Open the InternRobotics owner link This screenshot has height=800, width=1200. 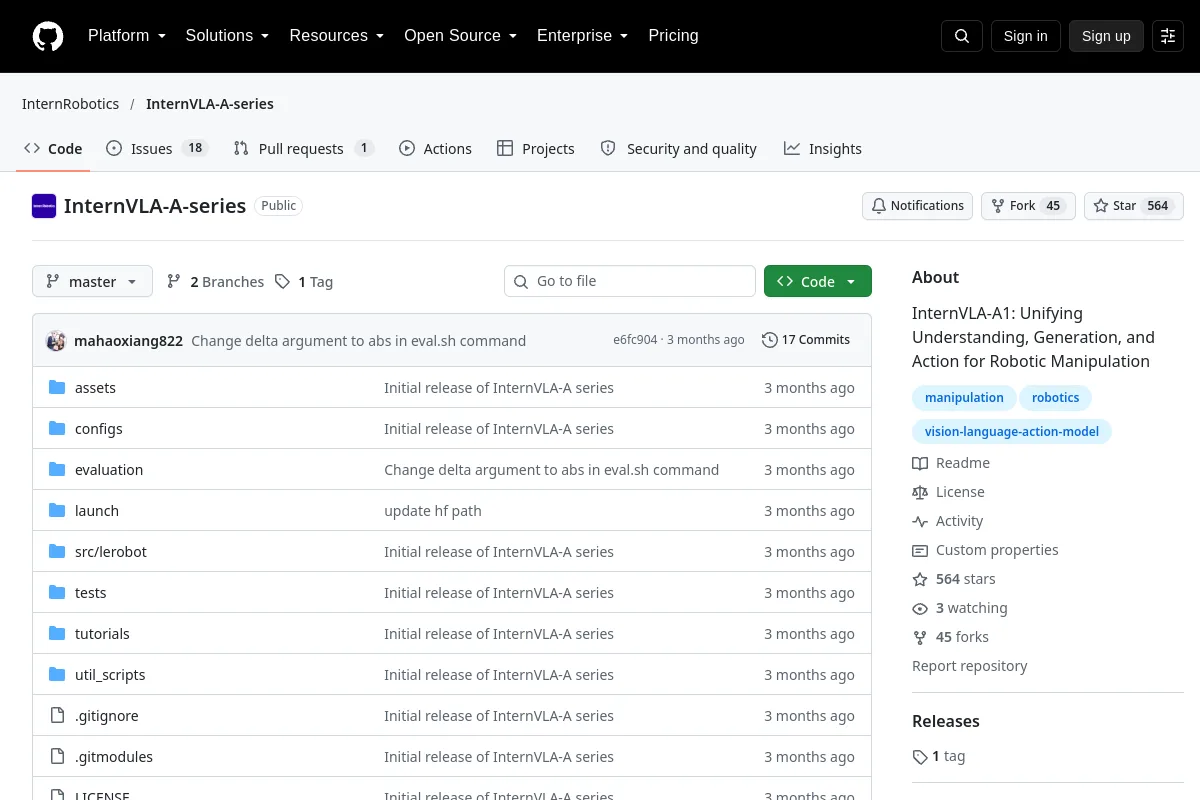click(70, 104)
